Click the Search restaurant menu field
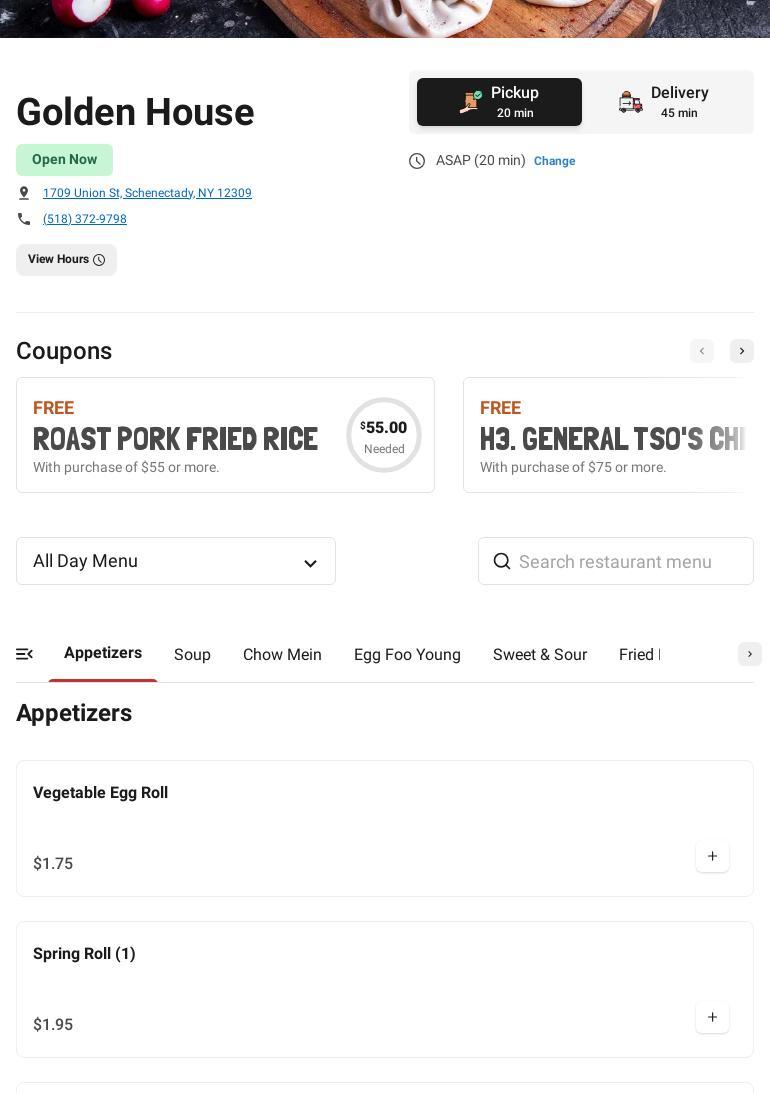Image resolution: width=770 pixels, height=1093 pixels. pos(630,561)
